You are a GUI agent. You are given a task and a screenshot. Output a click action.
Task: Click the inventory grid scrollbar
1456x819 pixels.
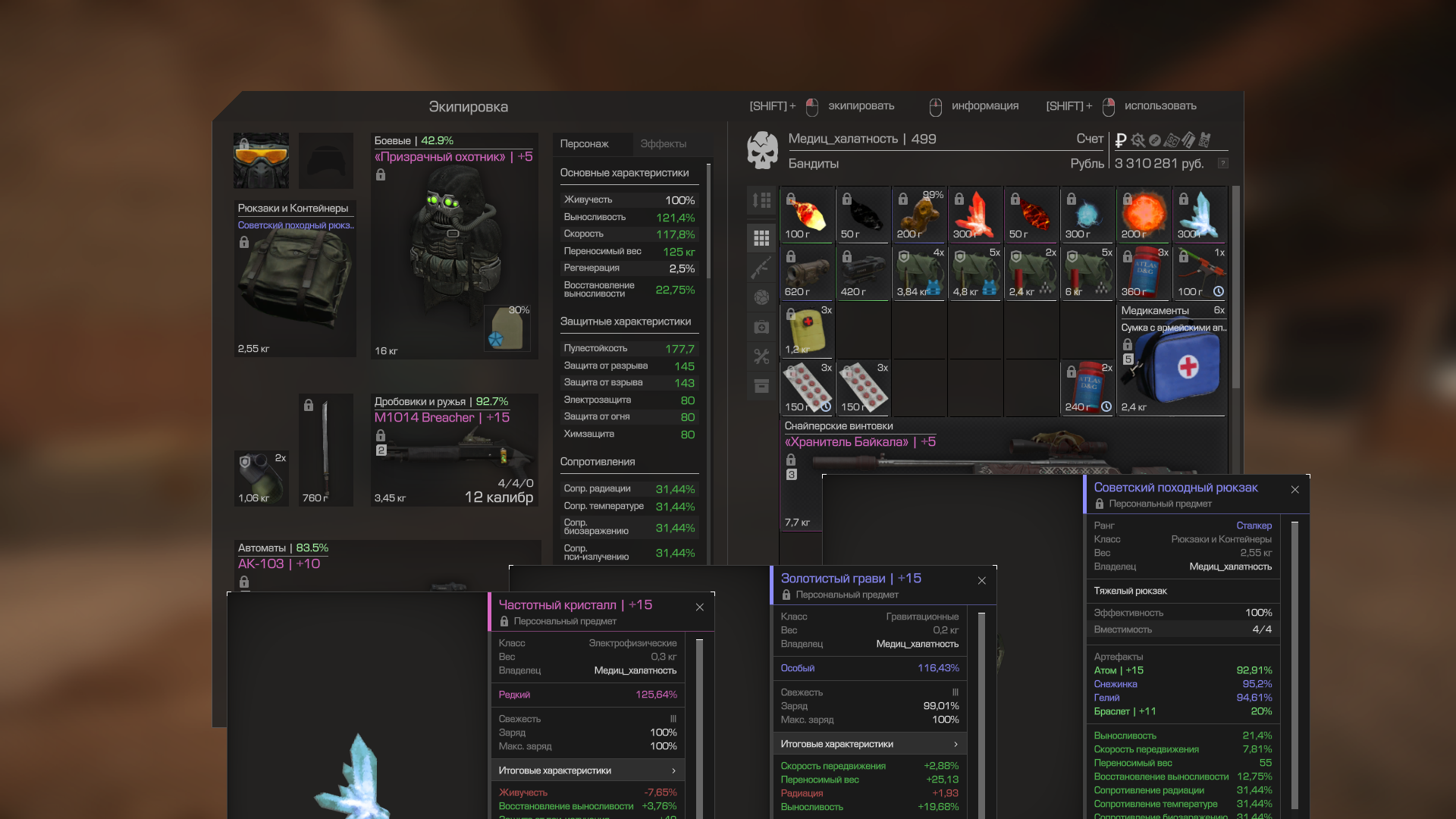(1236, 287)
